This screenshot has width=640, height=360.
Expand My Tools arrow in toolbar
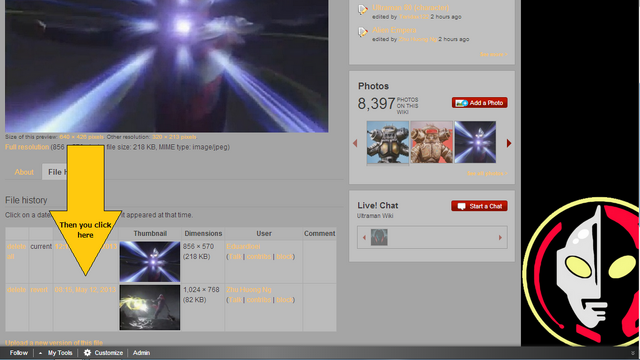click(40, 353)
